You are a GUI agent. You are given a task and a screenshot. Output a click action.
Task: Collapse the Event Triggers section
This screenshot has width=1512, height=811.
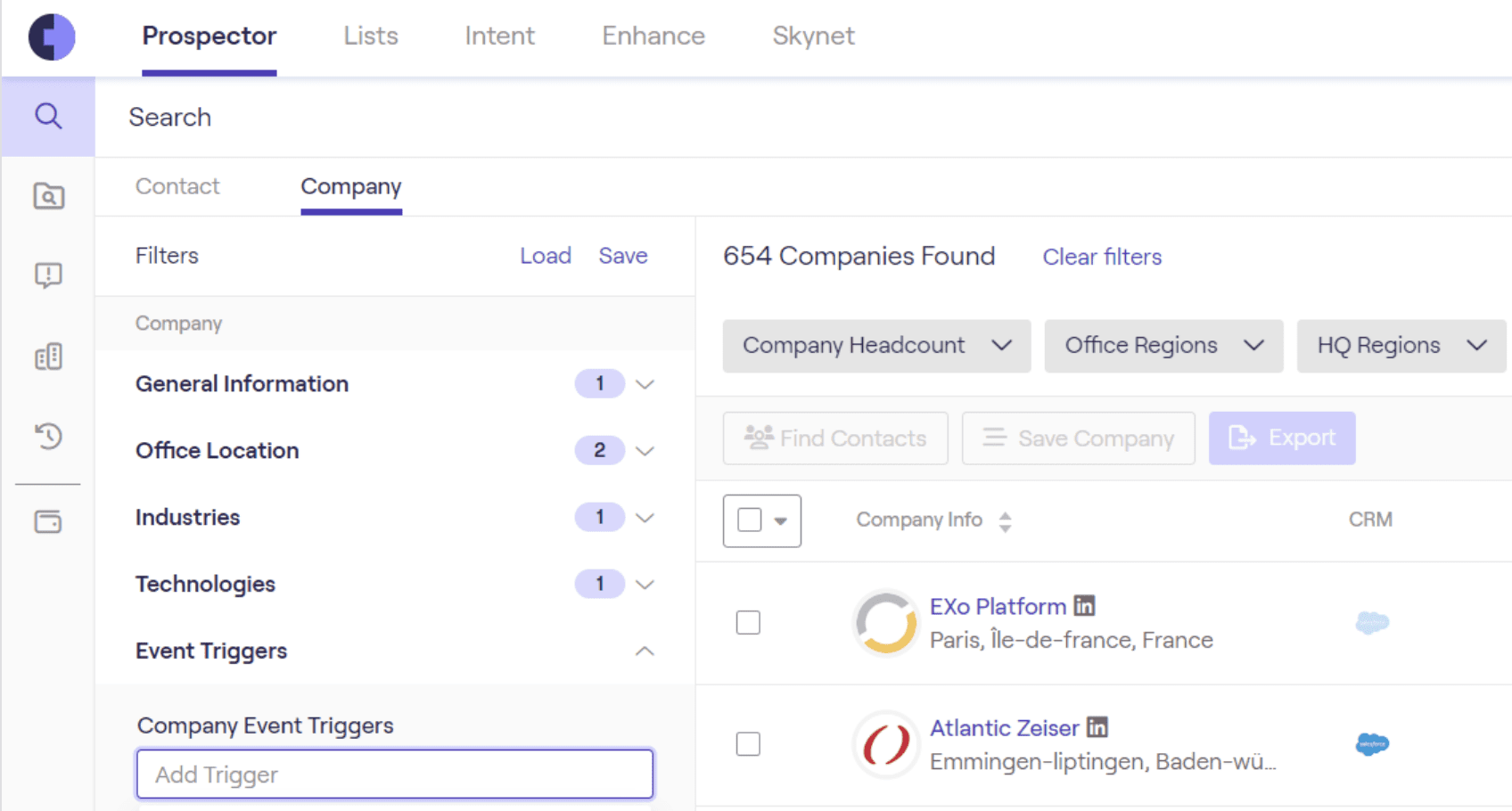click(645, 651)
